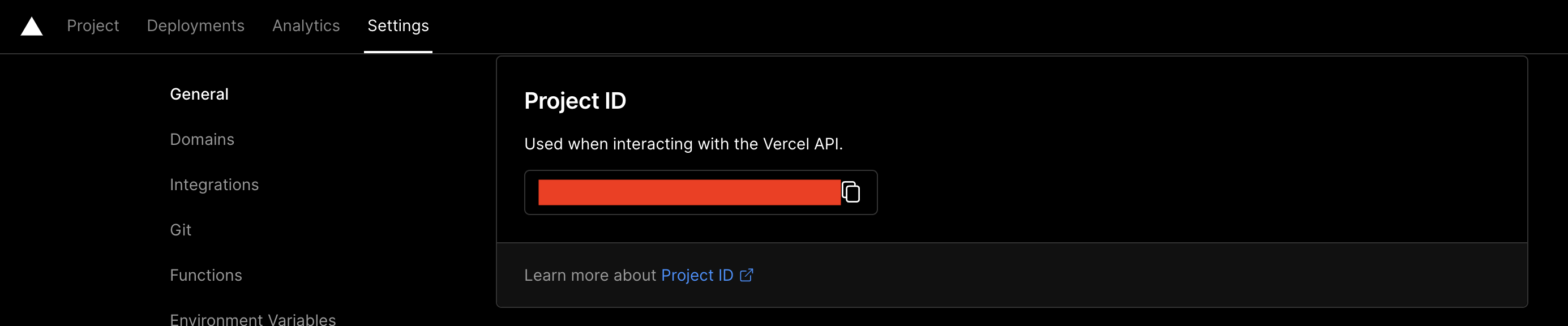Viewport: 1568px width, 326px height.
Task: Open Git settings
Action: [181, 229]
